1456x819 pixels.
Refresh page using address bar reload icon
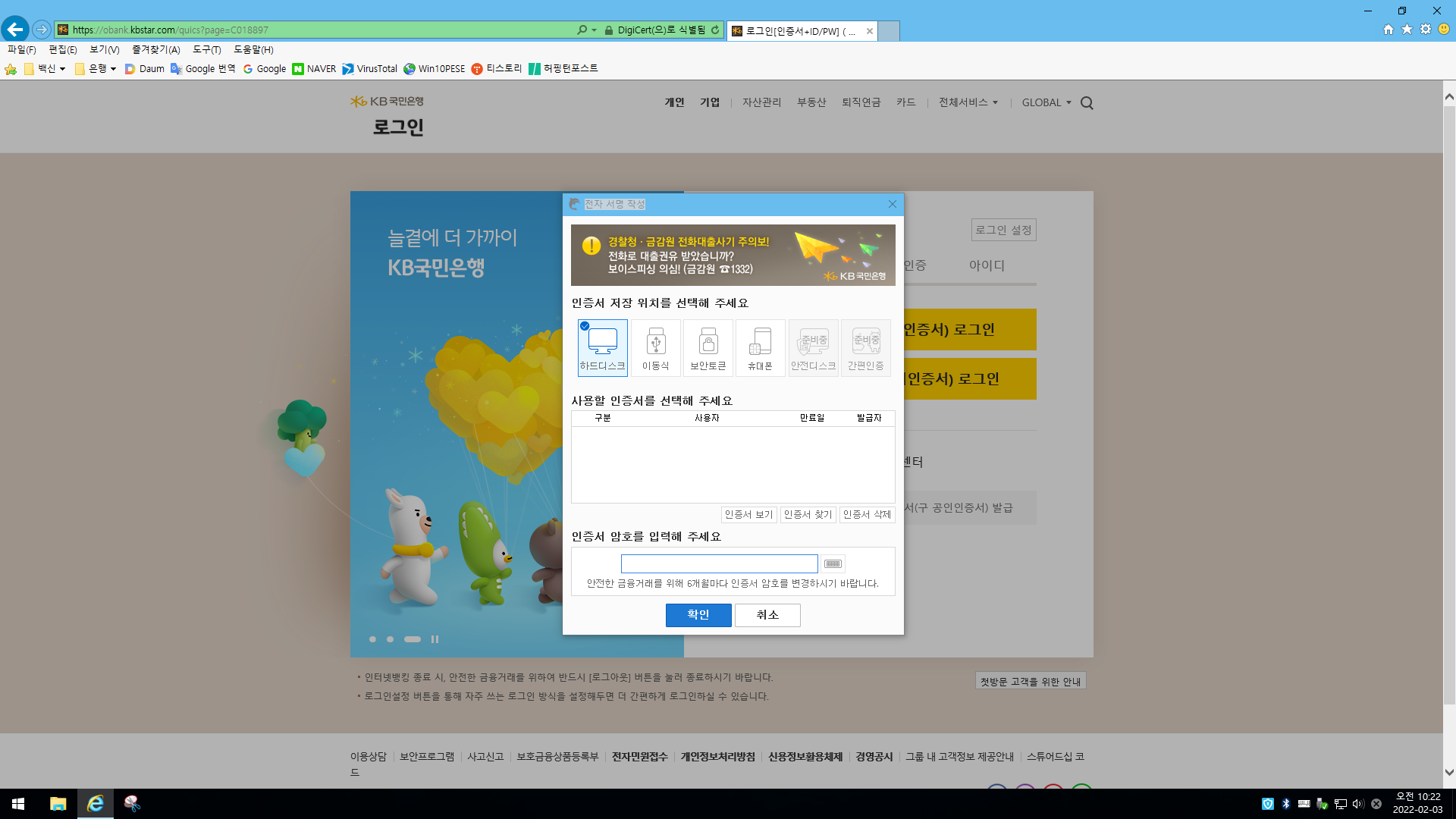[x=715, y=30]
